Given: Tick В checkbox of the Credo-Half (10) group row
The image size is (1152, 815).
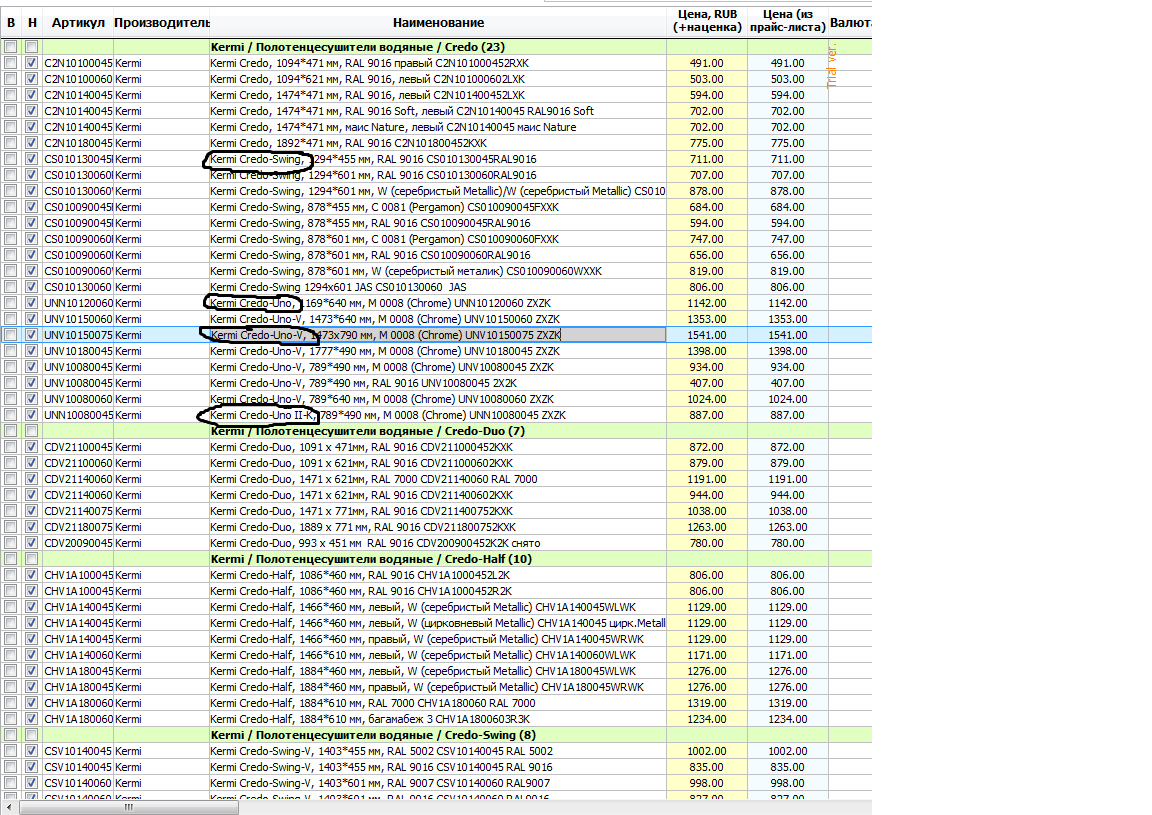Looking at the screenshot, I should coord(10,559).
